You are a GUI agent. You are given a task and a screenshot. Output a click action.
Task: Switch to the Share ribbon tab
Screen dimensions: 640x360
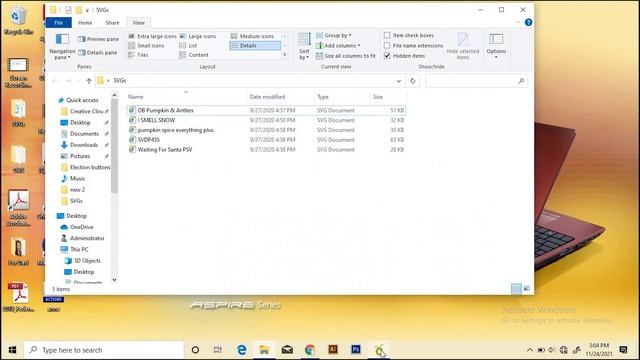[x=112, y=23]
